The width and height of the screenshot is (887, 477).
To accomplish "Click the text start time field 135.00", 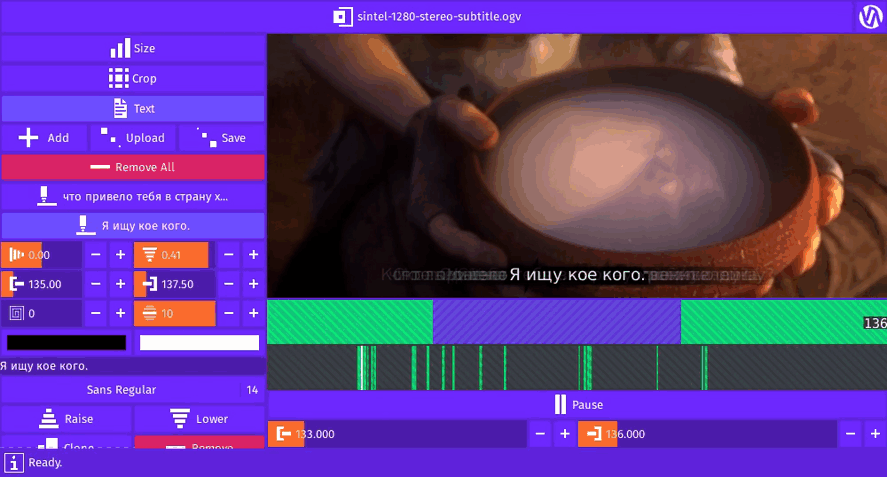I will 41,284.
